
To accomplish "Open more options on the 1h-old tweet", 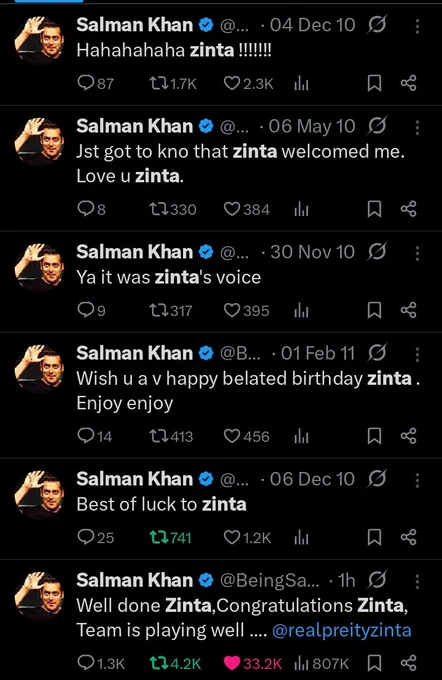I will [417, 582].
